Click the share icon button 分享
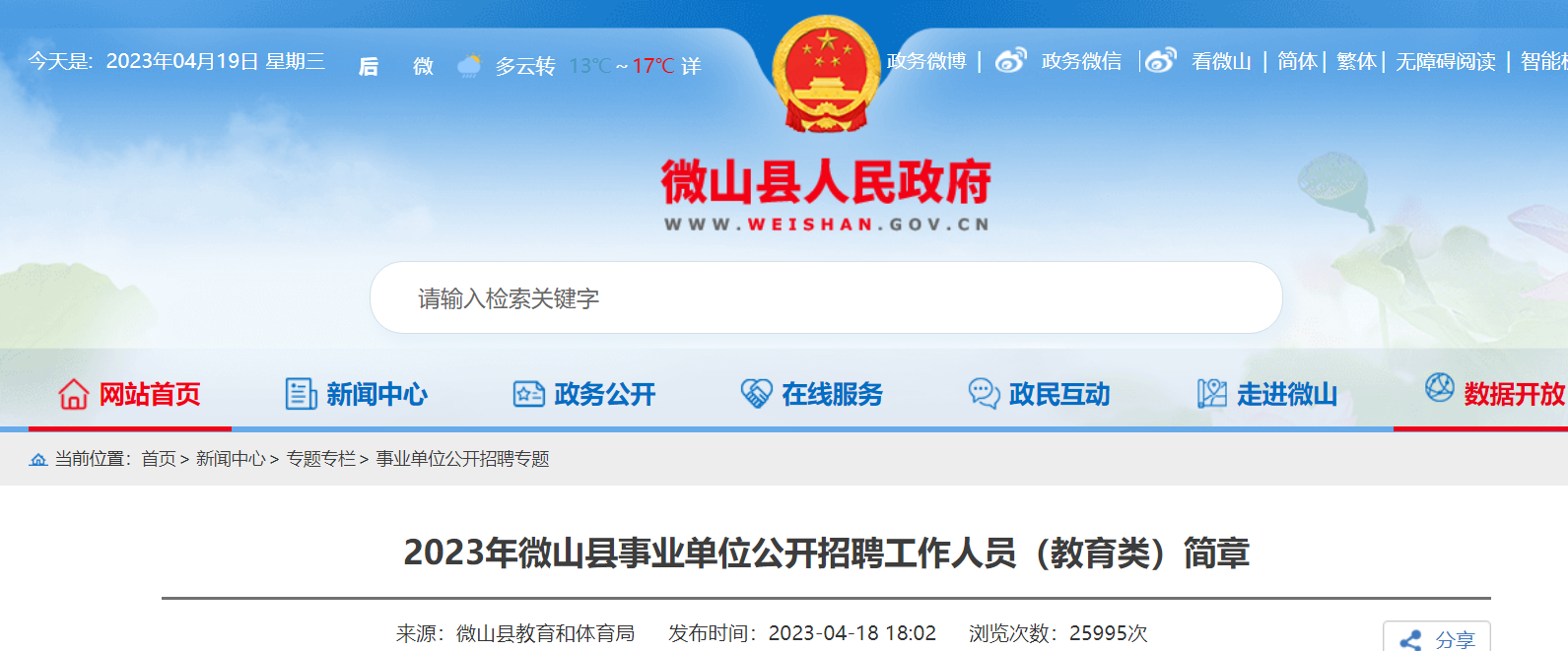This screenshot has width=1568, height=651. [1437, 638]
